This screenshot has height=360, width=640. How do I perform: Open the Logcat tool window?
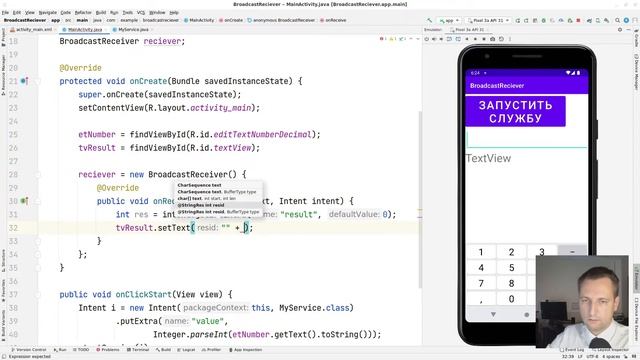coord(186,350)
